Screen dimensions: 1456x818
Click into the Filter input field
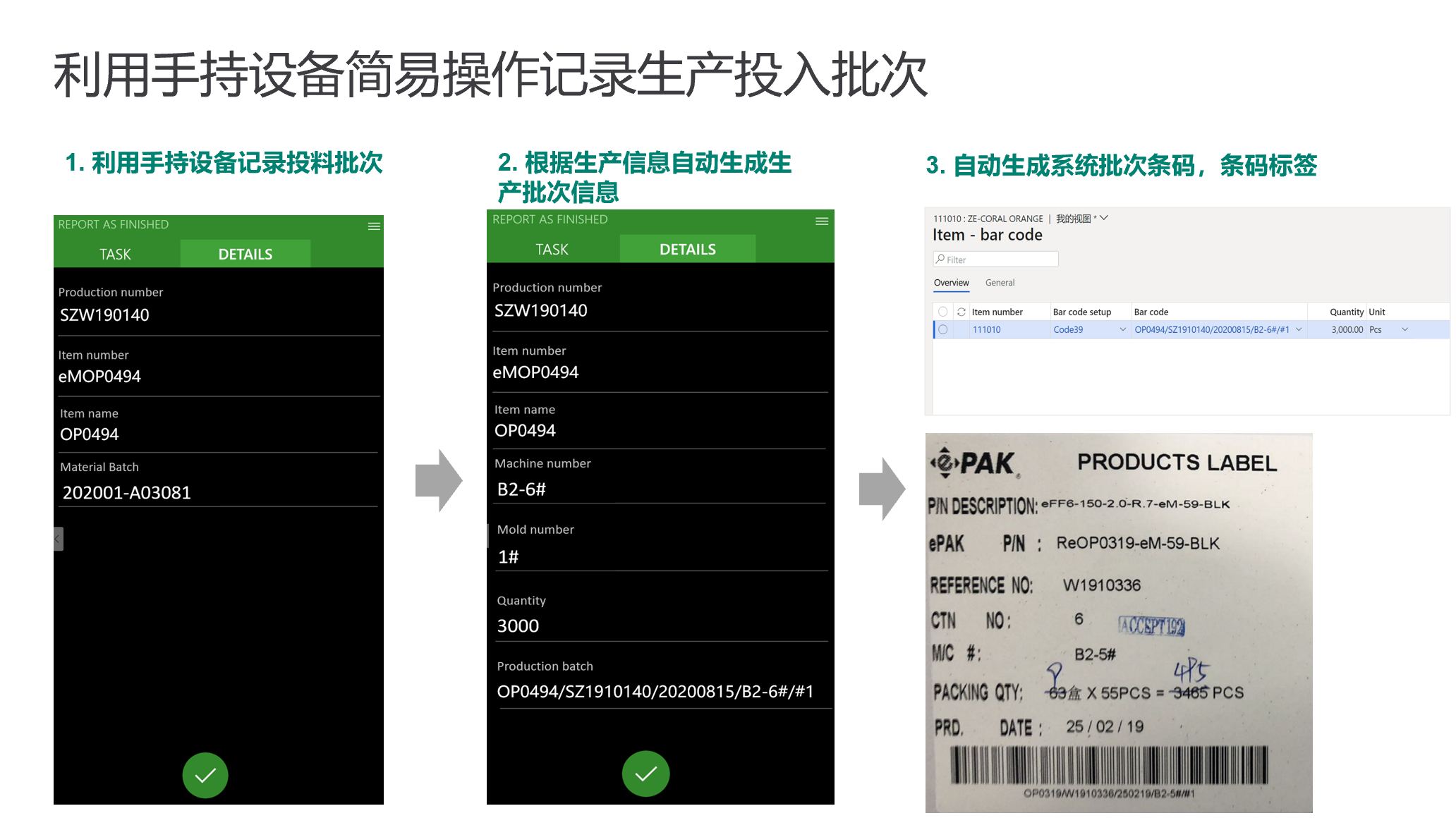pyautogui.click(x=995, y=259)
